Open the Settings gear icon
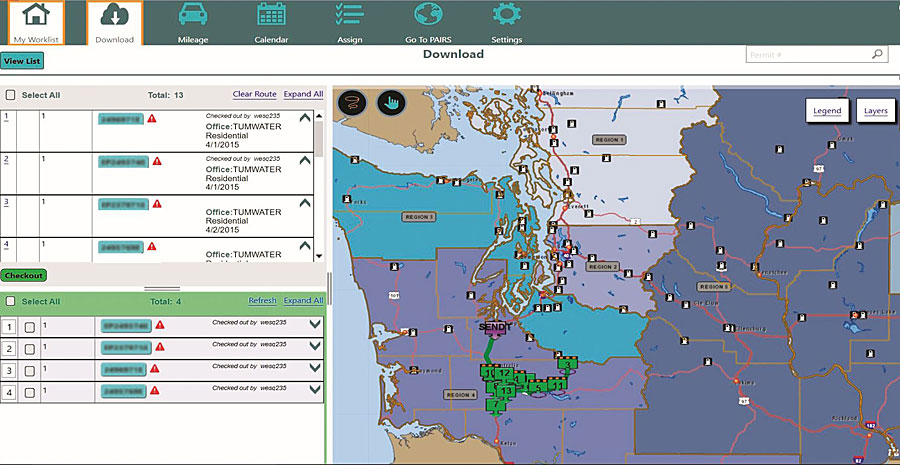The width and height of the screenshot is (900, 465). click(507, 14)
